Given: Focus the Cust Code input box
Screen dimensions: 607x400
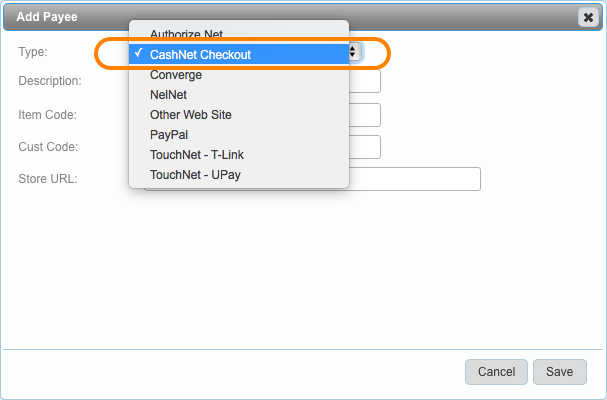Looking at the screenshot, I should tap(365, 147).
